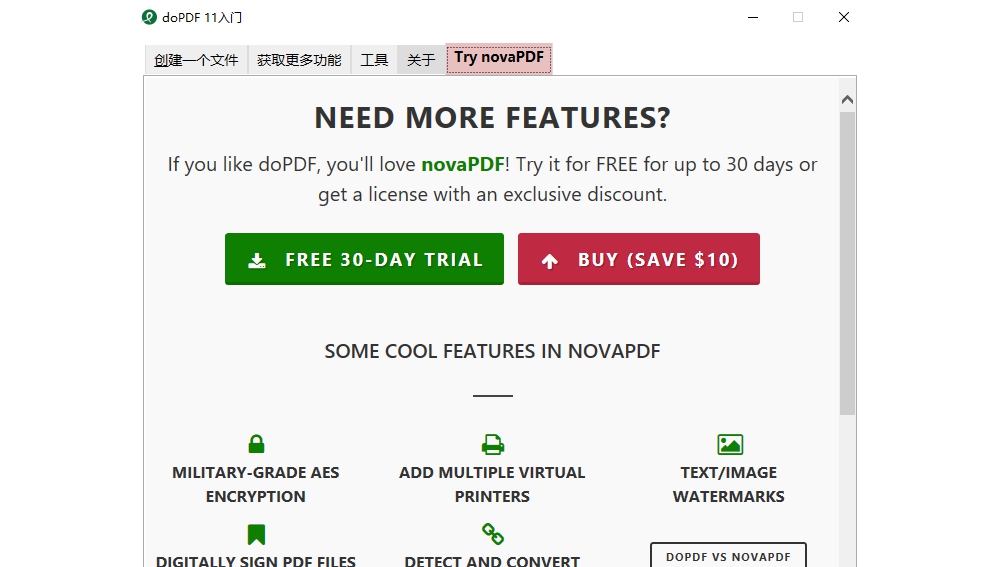Click the scrollbar up arrow

[x=847, y=99]
